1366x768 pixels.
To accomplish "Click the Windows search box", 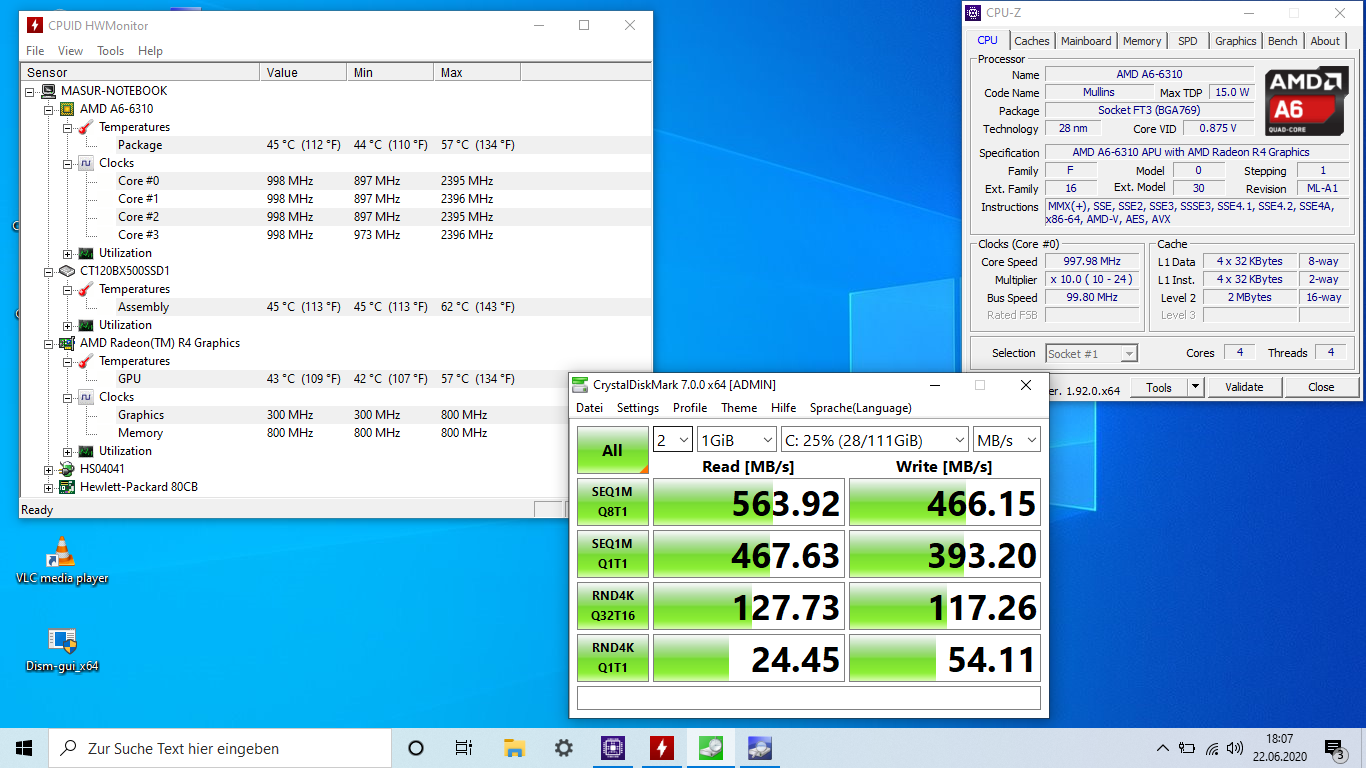I will click(220, 748).
